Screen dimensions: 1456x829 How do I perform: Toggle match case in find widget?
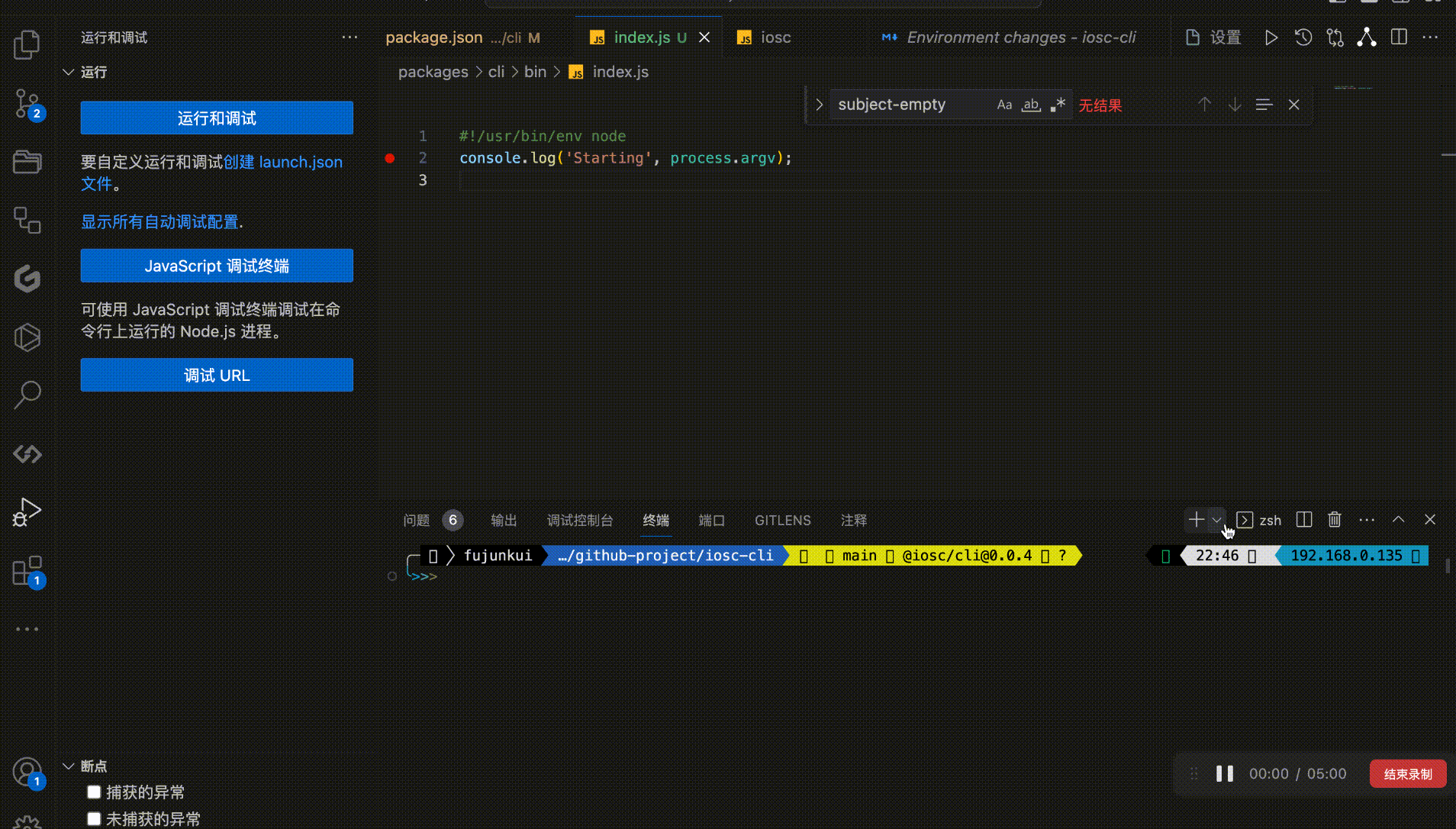pyautogui.click(x=1004, y=105)
